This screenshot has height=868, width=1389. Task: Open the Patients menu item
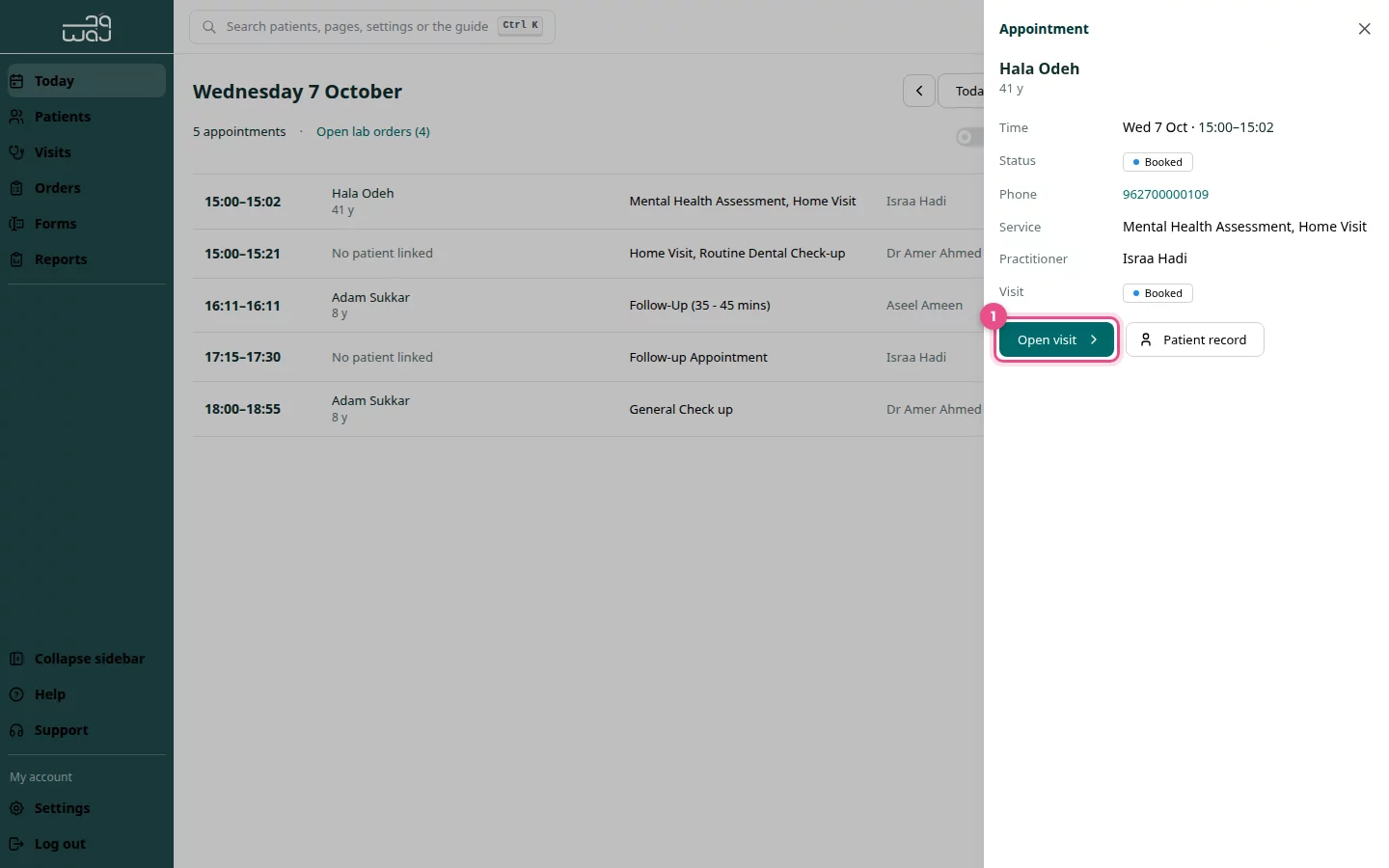click(x=87, y=117)
